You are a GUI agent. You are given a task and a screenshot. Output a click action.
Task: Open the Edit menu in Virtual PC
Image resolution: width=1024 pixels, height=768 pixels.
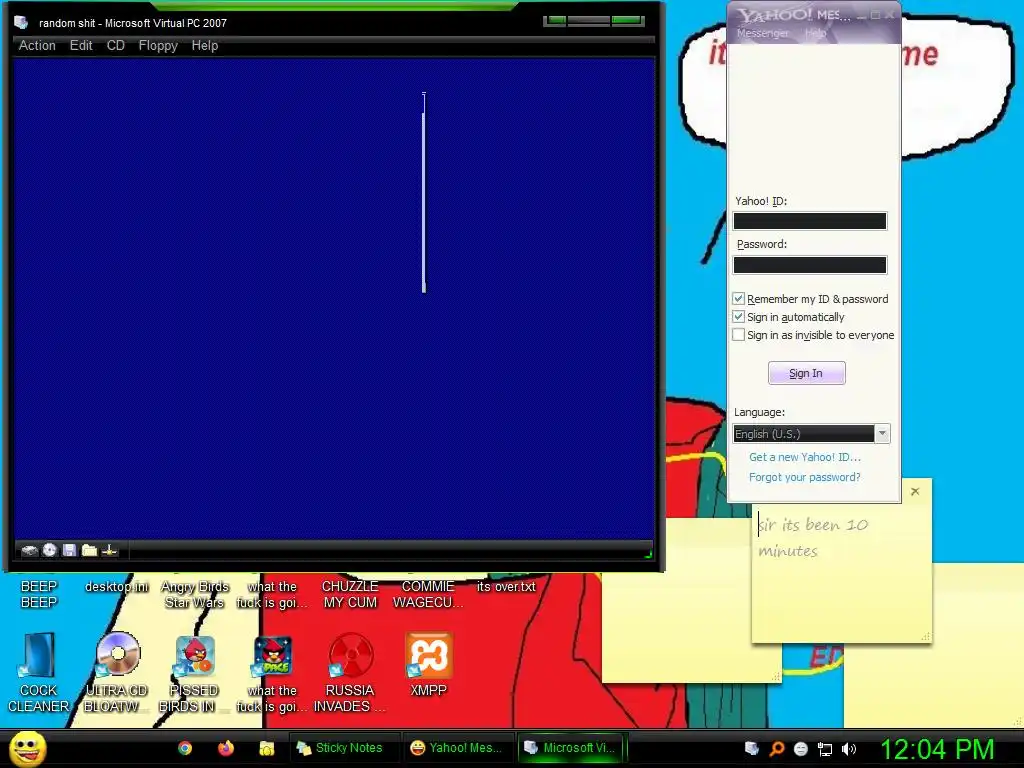(81, 46)
